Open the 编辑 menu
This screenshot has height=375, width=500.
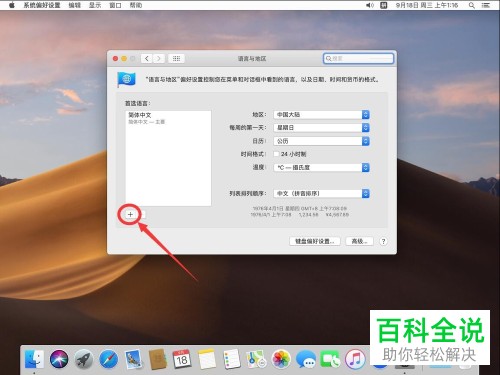[75, 5]
